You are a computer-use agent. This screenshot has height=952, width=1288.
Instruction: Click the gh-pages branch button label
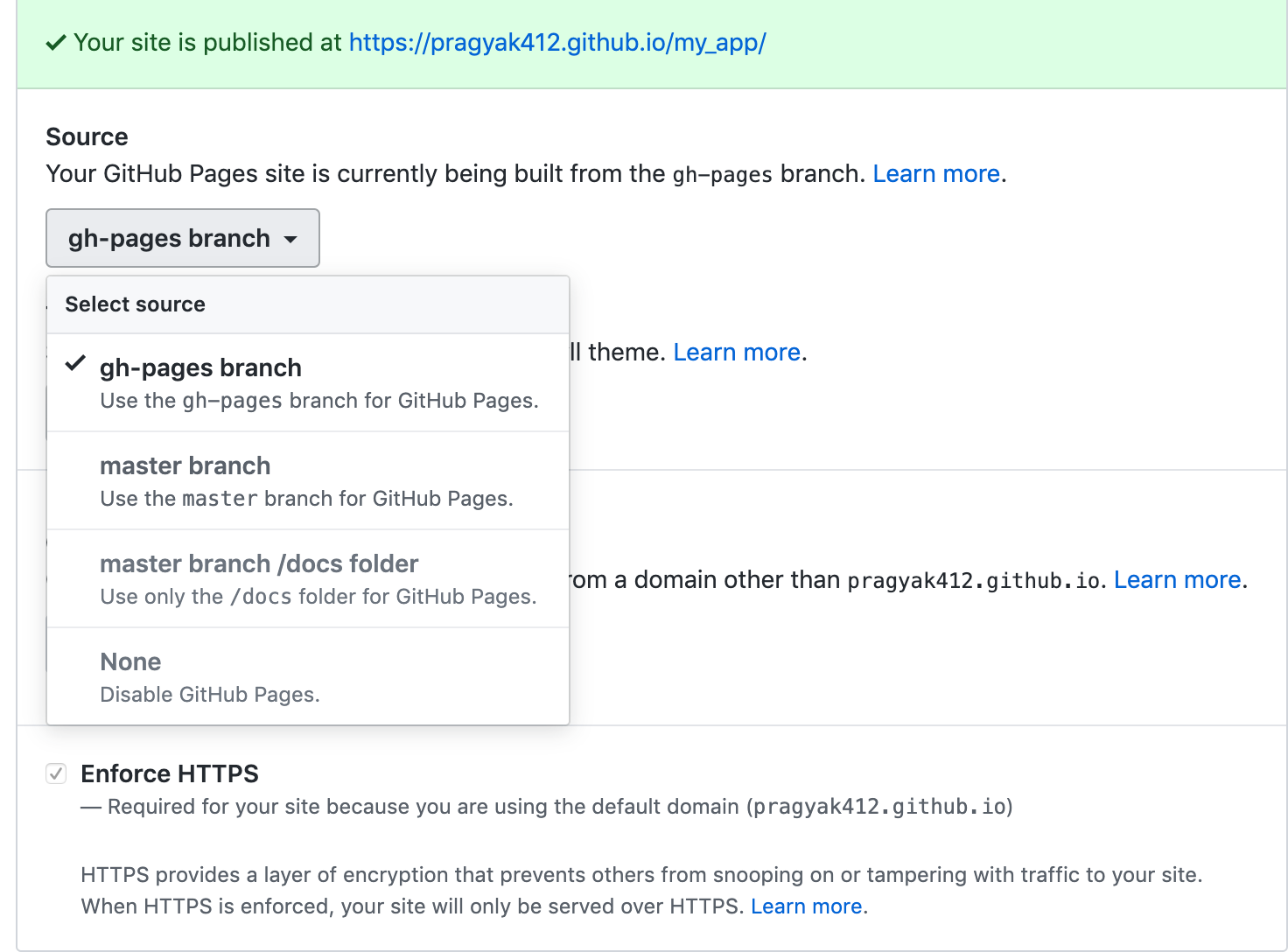169,238
